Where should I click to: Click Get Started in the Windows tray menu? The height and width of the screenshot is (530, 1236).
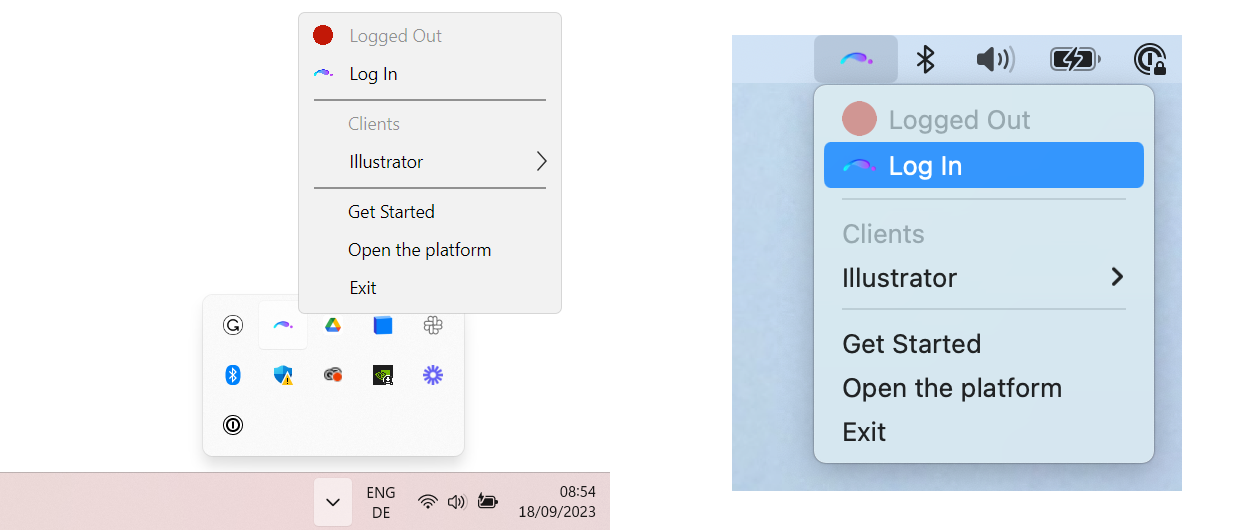[391, 212]
